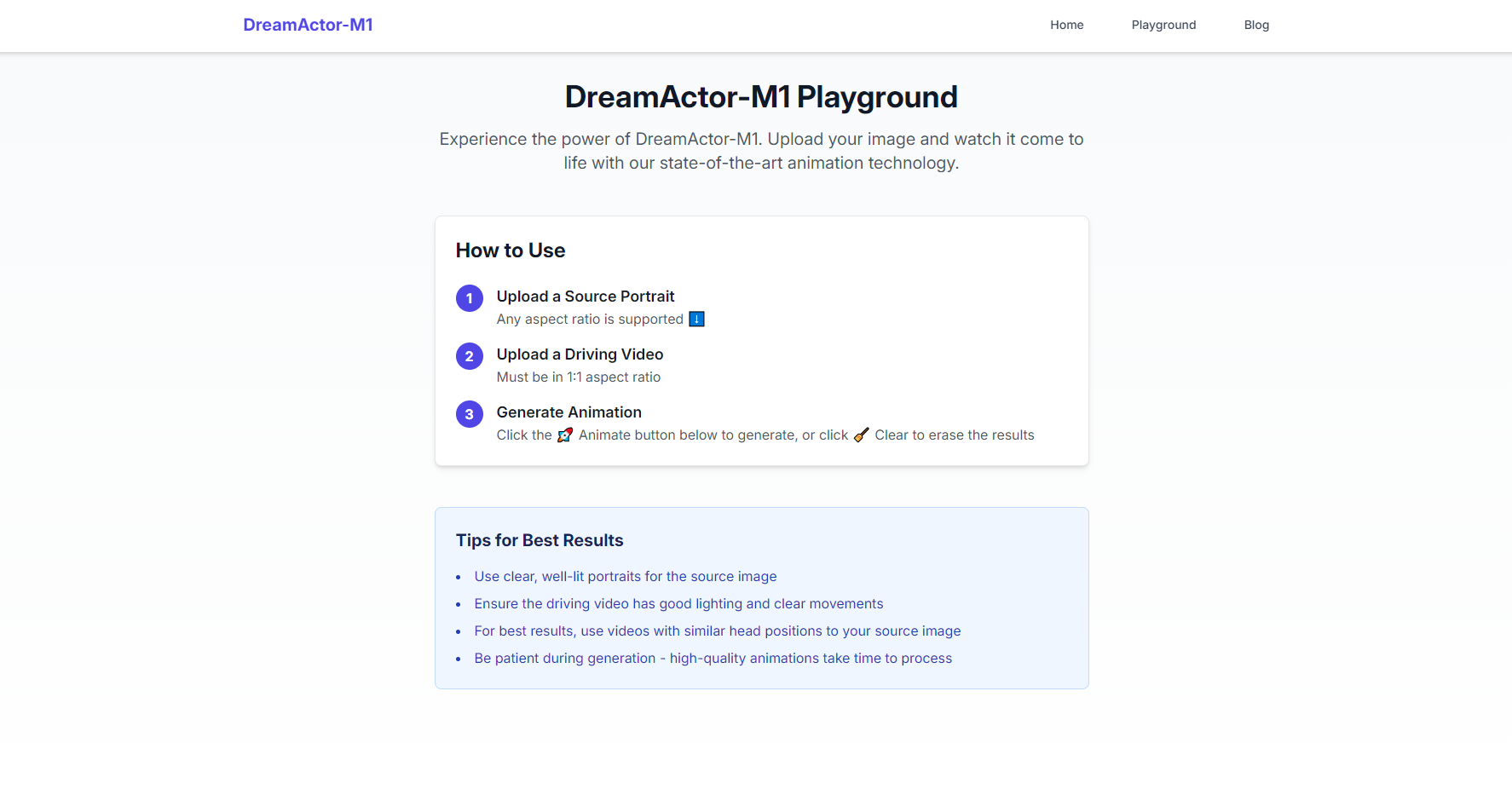
Task: Click the driving video lighting tip
Action: click(x=678, y=603)
